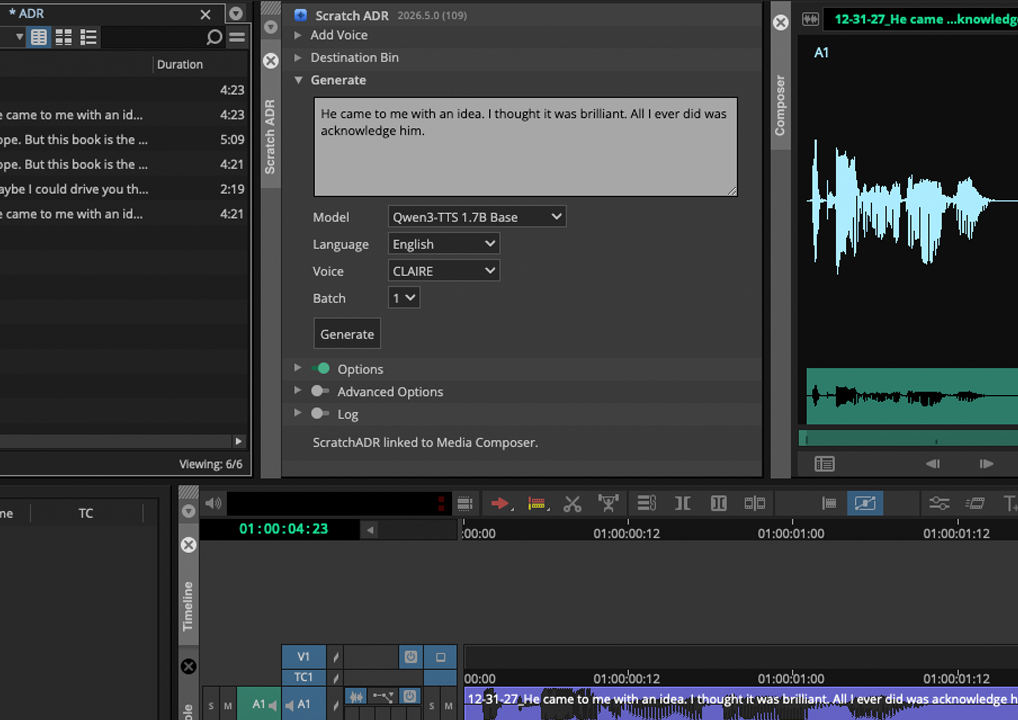Click the video segment list icon before the Splice-In arrow
1018x720 pixels.
point(465,503)
